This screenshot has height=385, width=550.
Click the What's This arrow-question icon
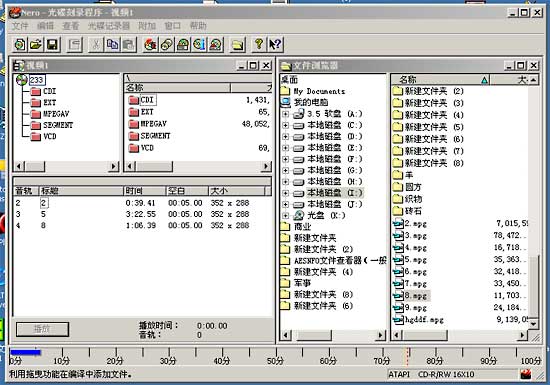tap(275, 45)
